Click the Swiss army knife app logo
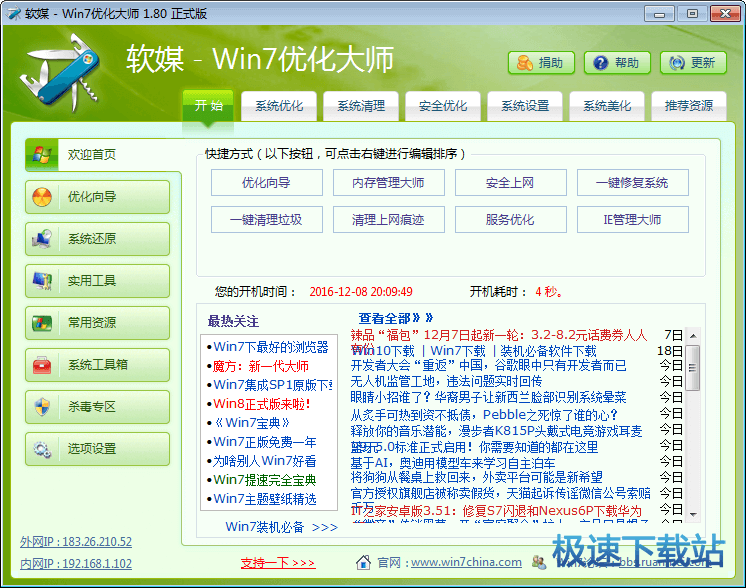The height and width of the screenshot is (588, 746). (x=59, y=71)
